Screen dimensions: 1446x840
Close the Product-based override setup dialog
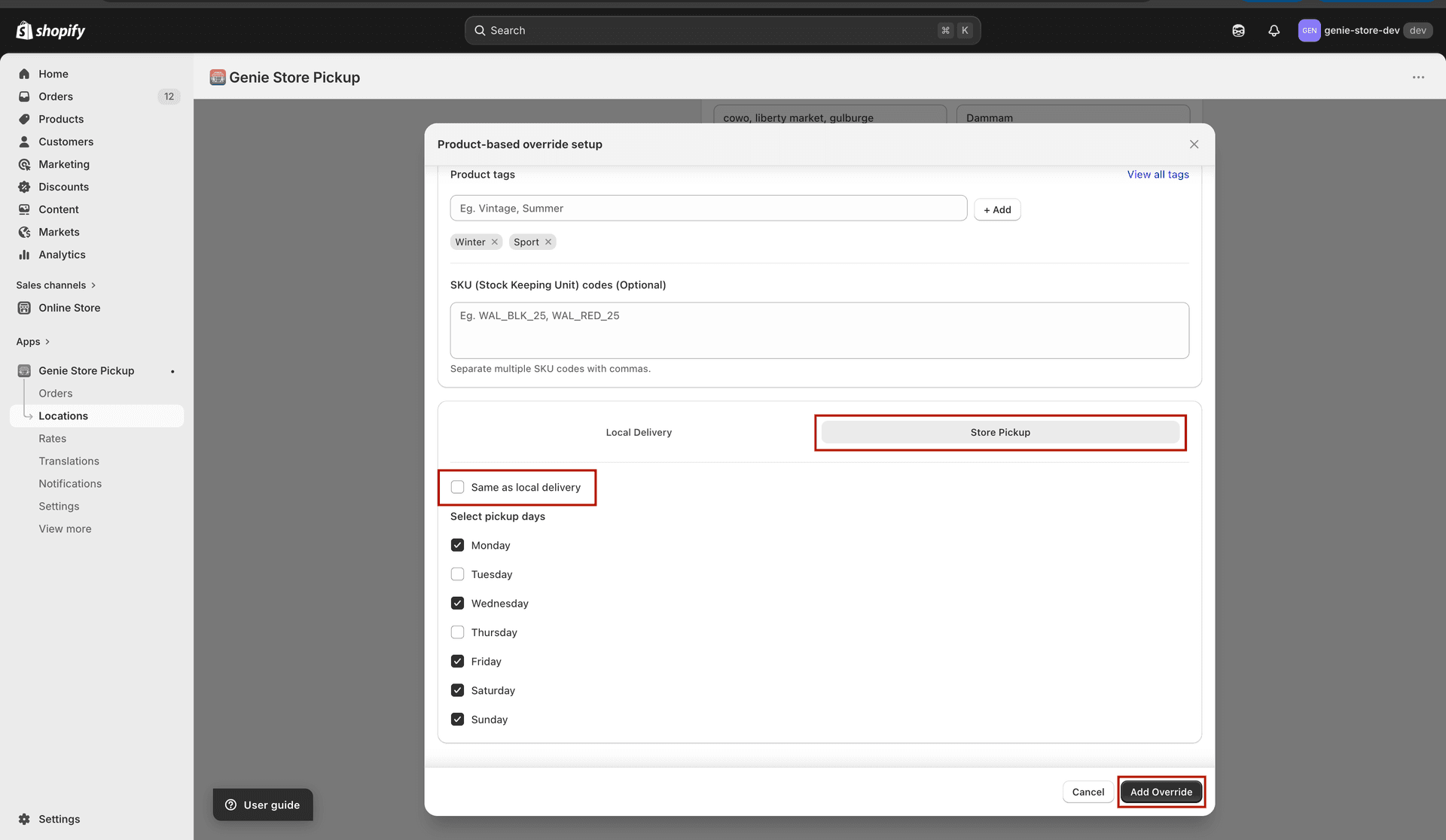1194,145
